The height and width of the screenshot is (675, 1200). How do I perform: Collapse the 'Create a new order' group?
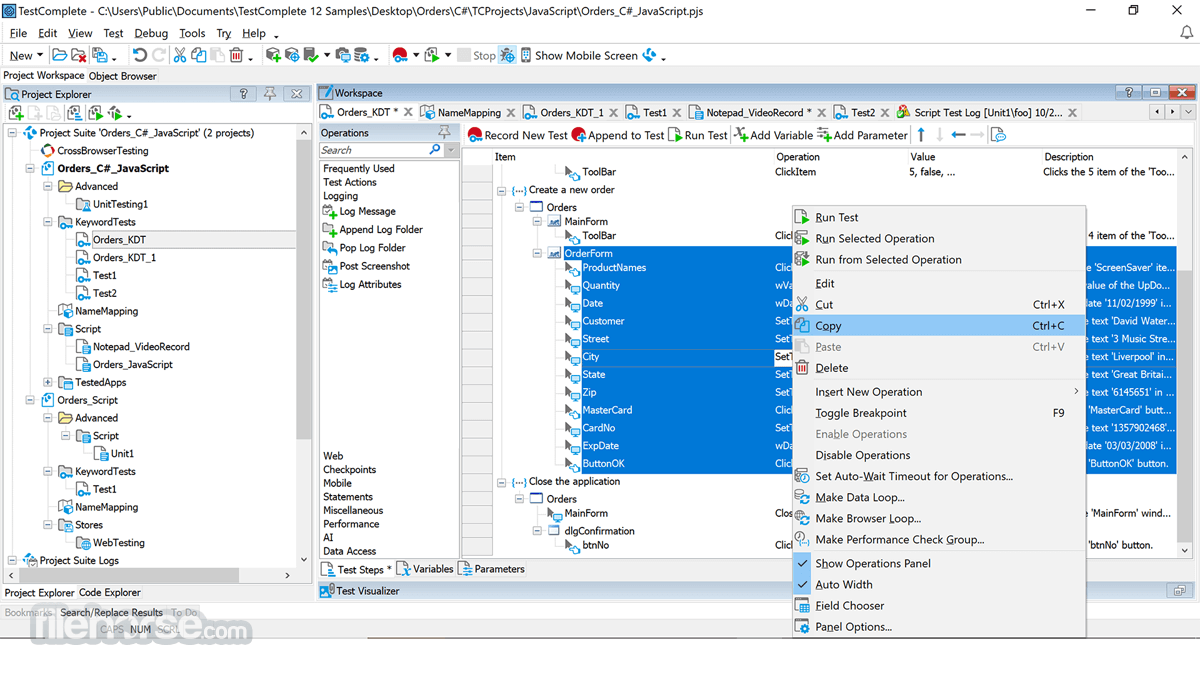tap(502, 190)
